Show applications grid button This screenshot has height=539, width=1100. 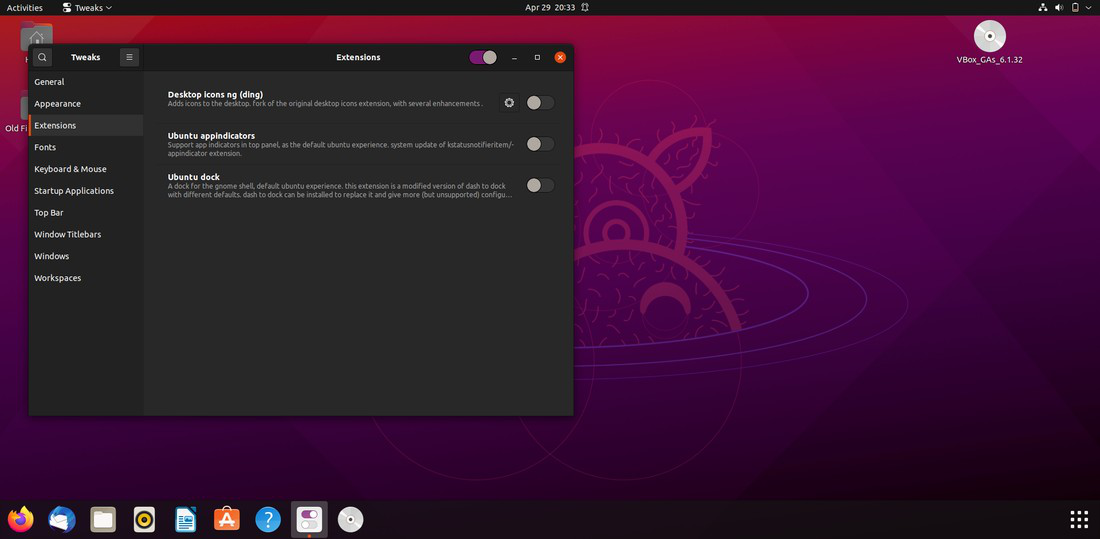(1079, 519)
